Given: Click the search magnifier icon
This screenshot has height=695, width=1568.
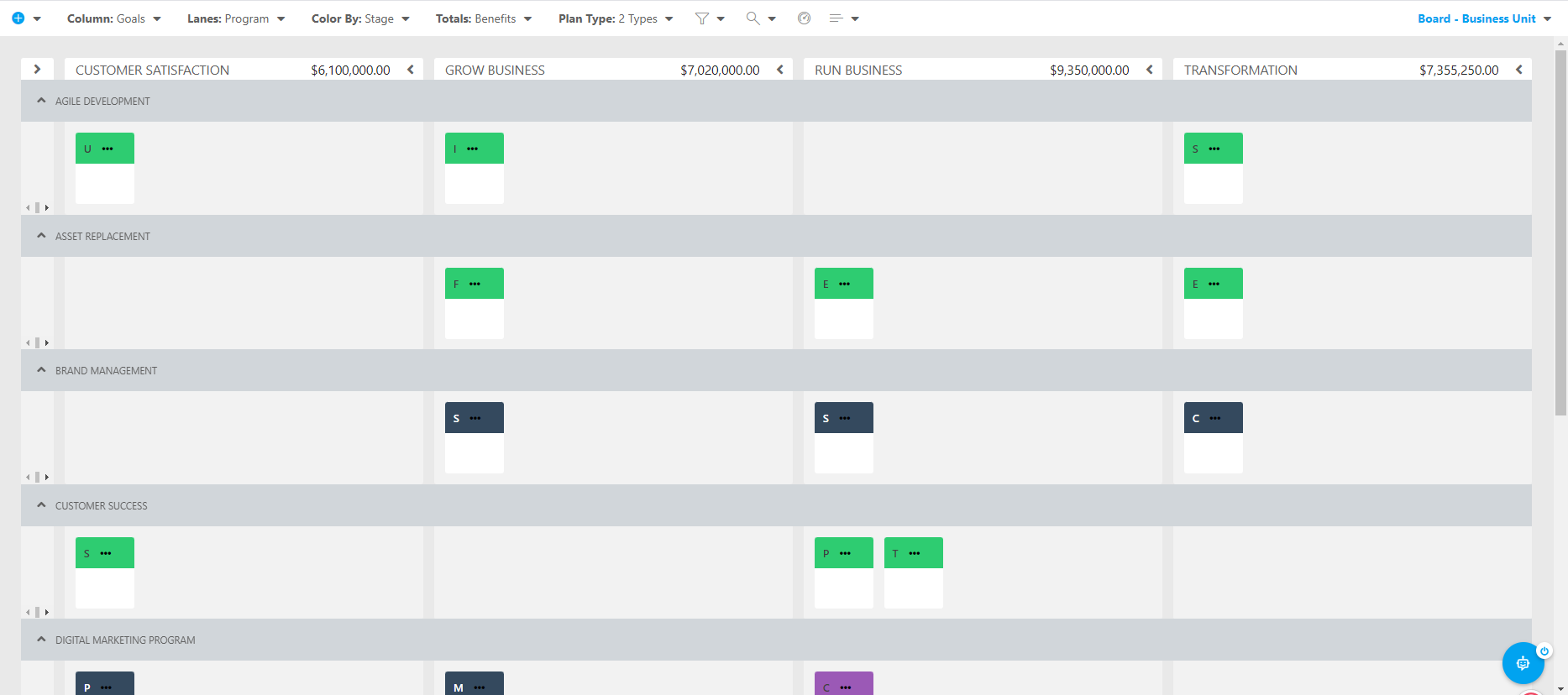Looking at the screenshot, I should click(753, 18).
